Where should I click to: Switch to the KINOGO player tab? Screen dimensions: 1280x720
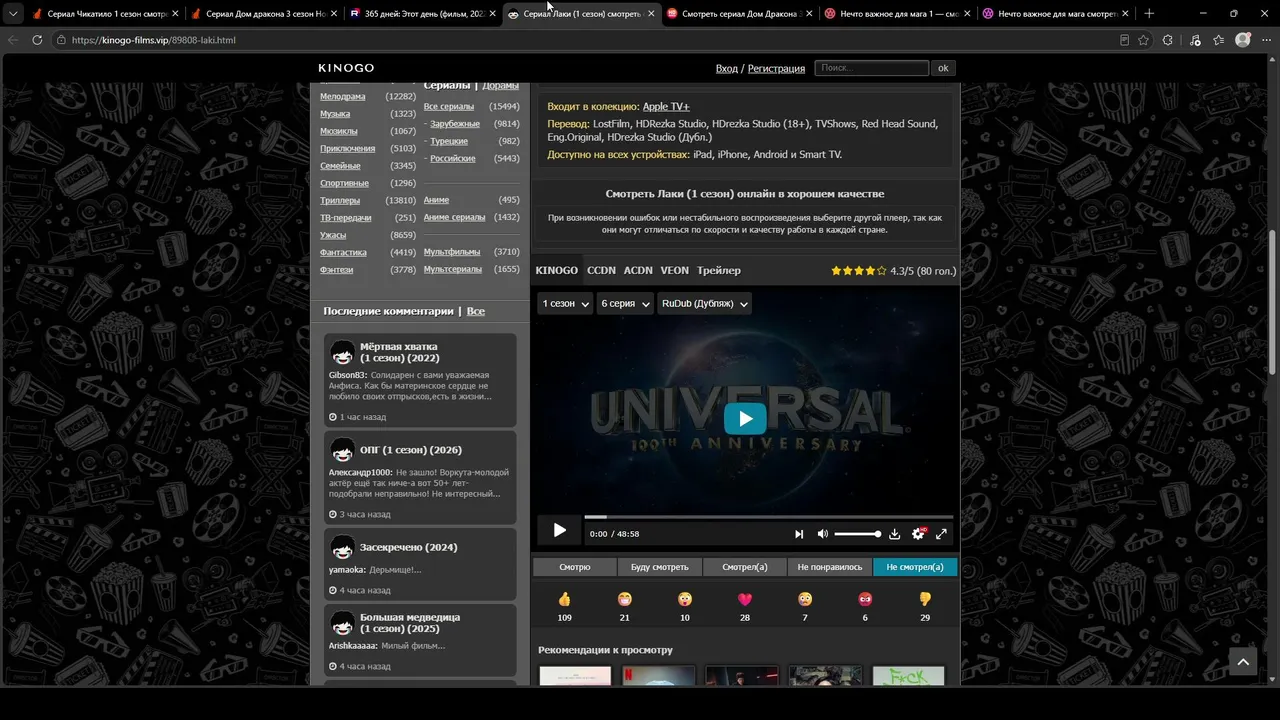556,271
